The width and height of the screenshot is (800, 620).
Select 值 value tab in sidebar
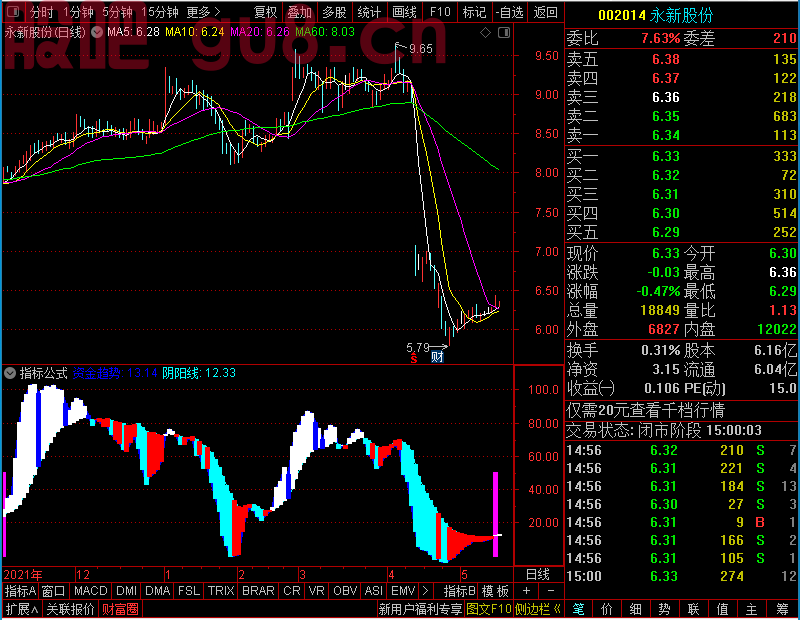(722, 609)
